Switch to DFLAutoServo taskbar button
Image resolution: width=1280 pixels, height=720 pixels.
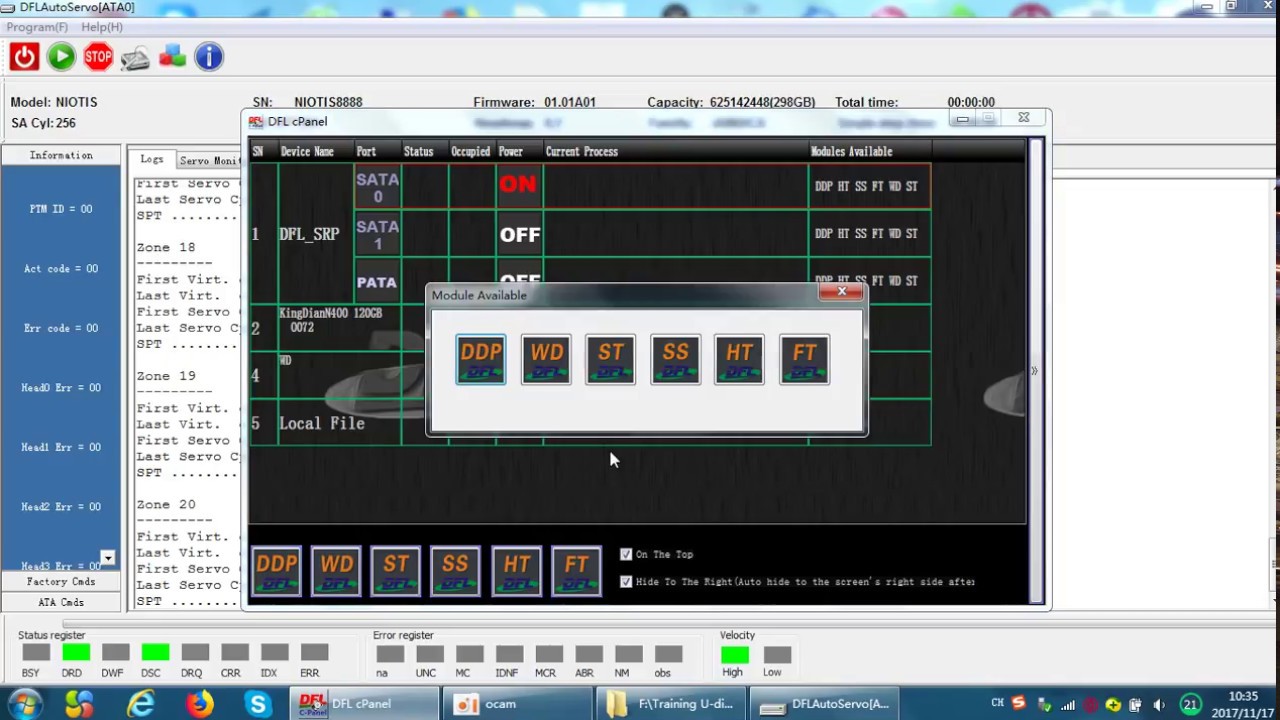[824, 704]
